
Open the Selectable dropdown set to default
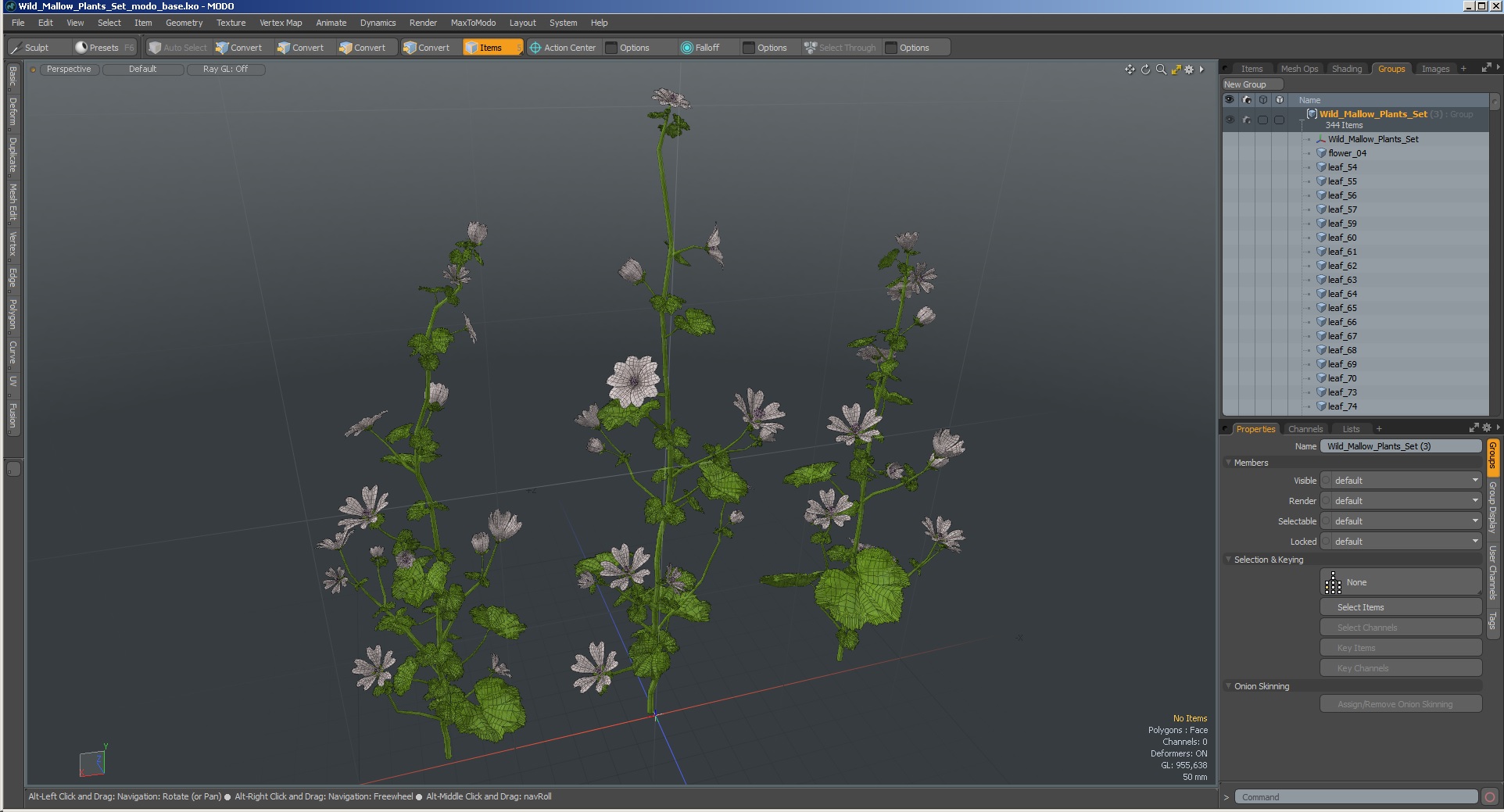pos(1401,521)
